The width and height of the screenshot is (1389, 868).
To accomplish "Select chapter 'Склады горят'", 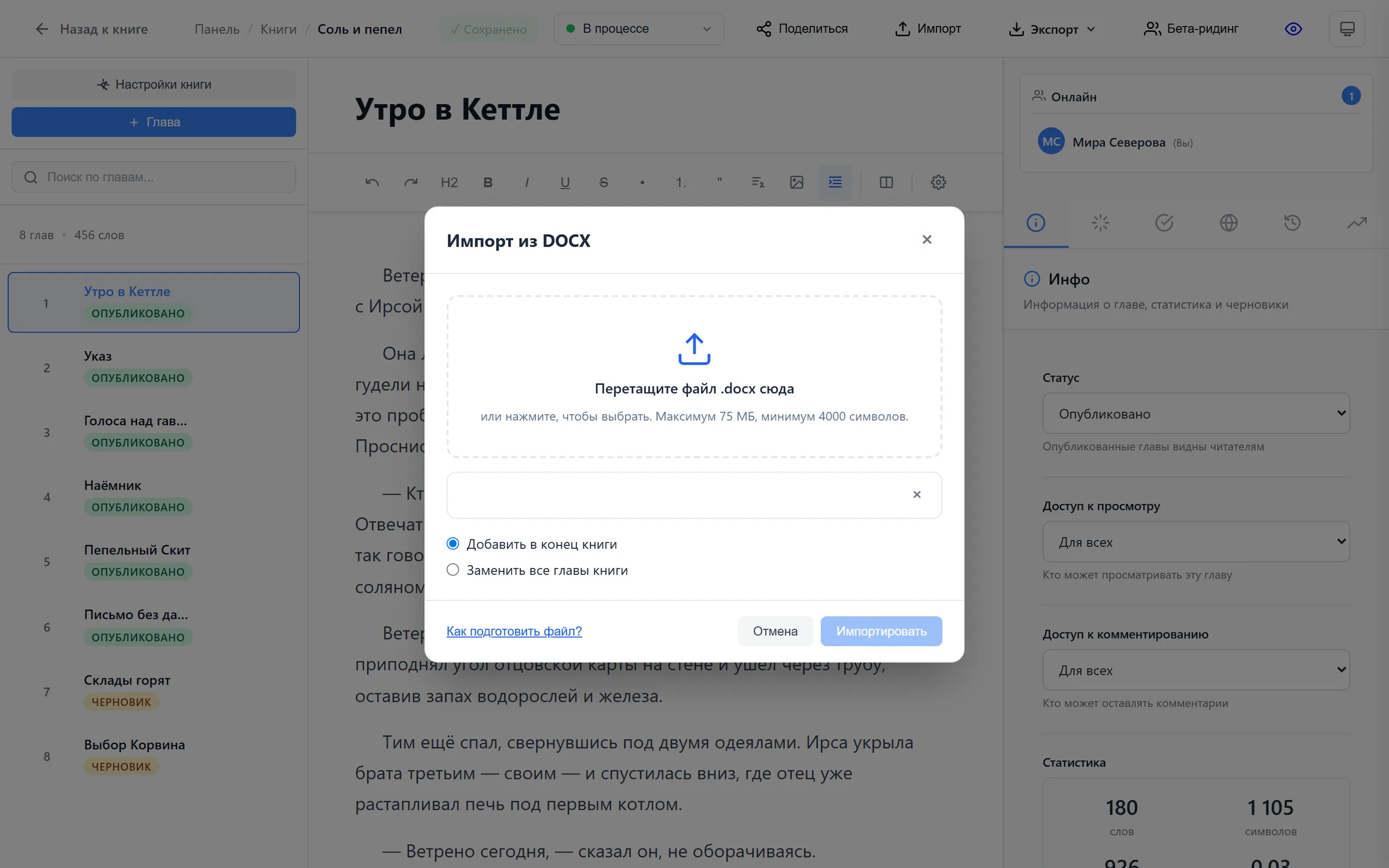I will pos(153,691).
